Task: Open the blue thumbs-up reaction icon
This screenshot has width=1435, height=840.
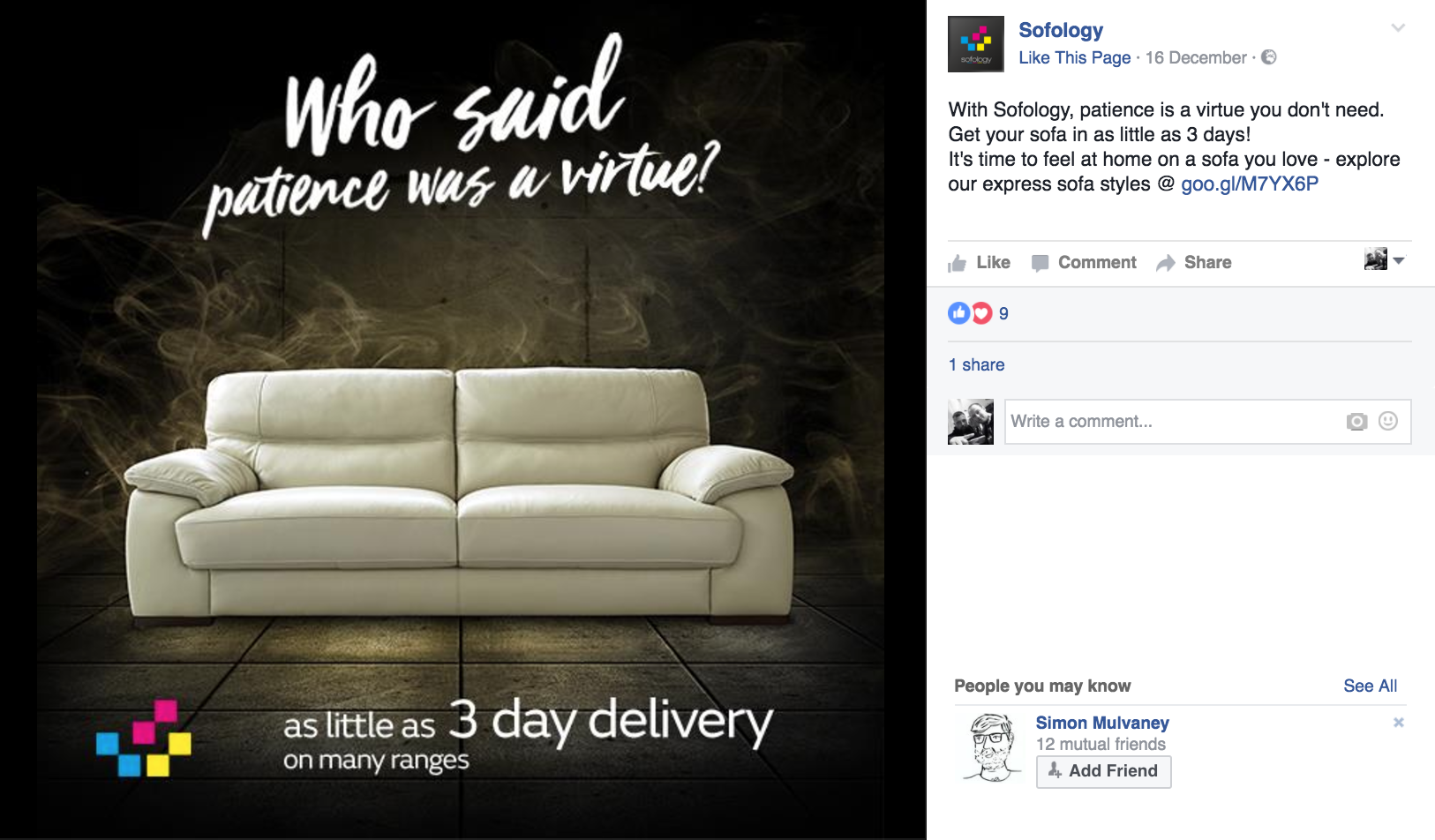Action: coord(958,313)
